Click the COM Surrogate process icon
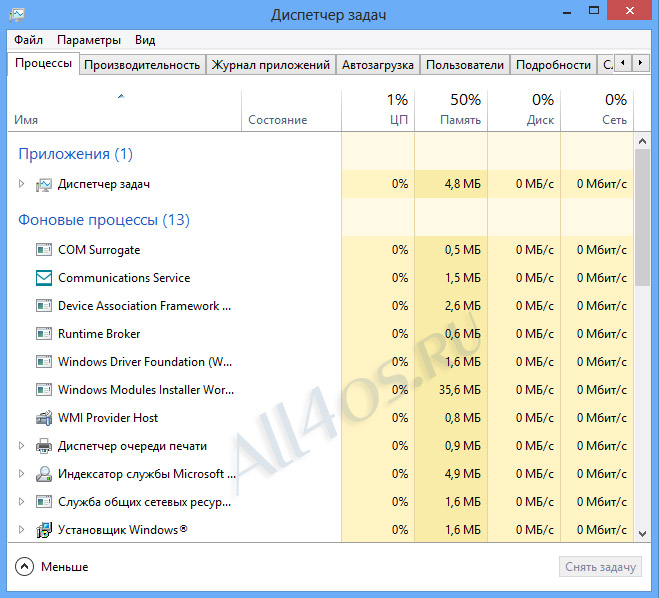 [x=44, y=250]
